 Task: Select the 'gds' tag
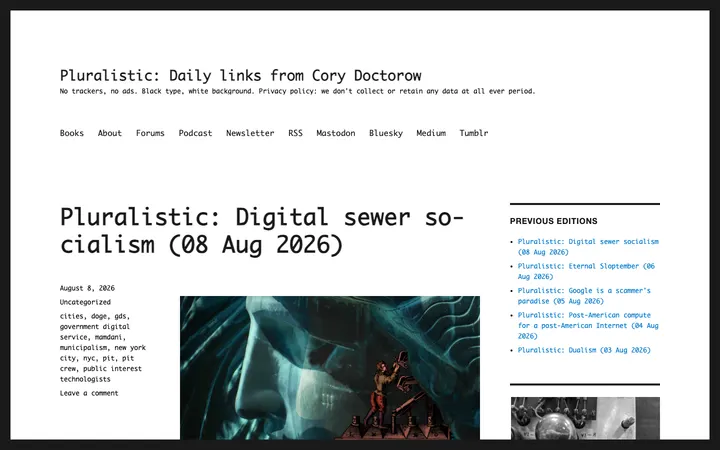coord(121,316)
